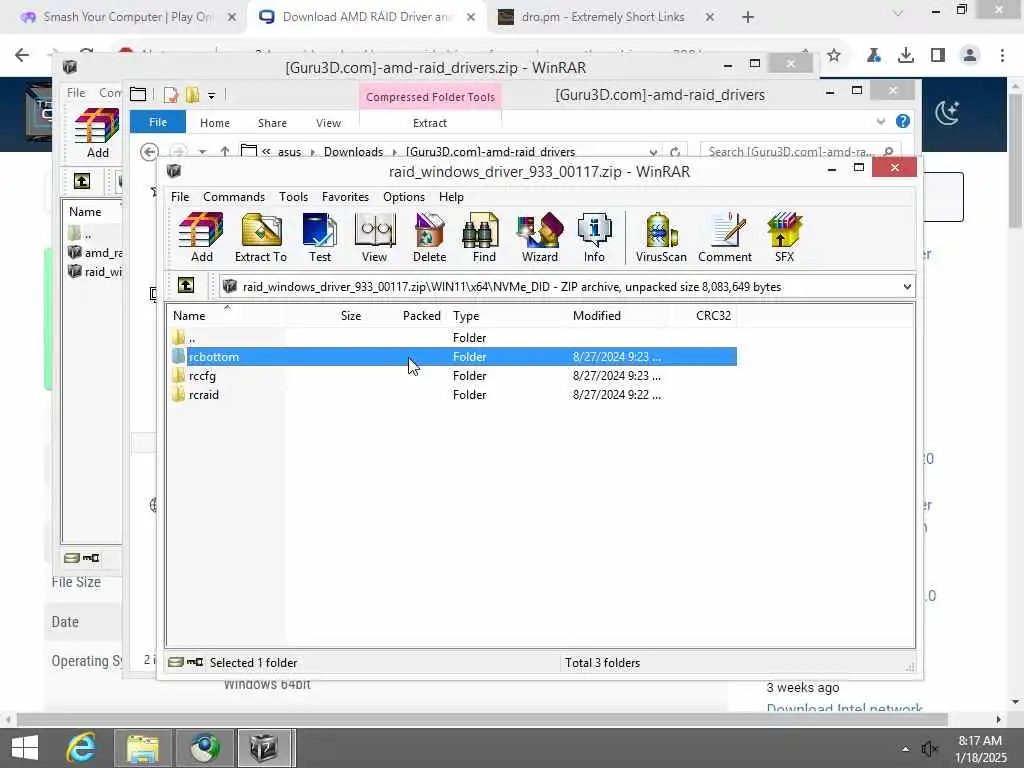Open the View toolbar icon
1024x768 pixels.
[374, 238]
